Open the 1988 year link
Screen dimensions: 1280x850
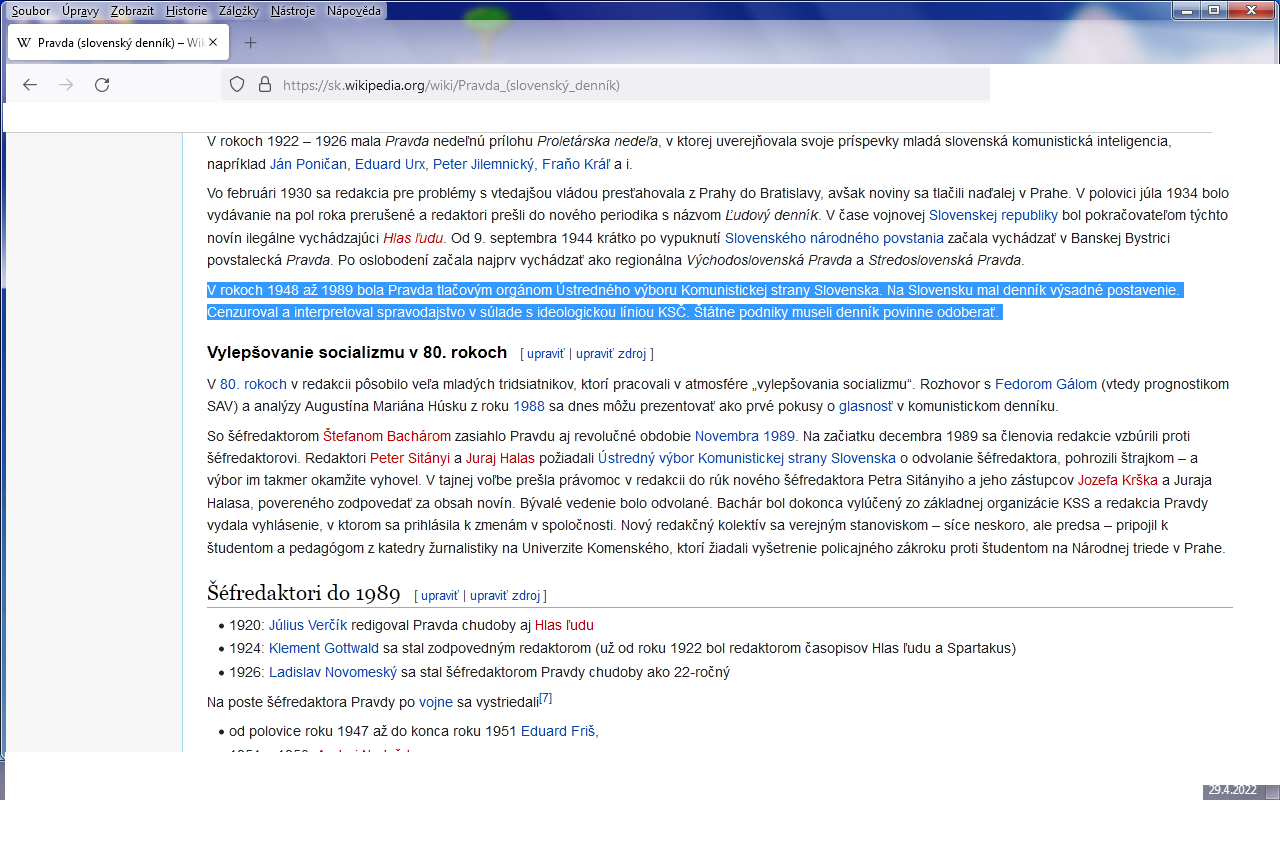(x=529, y=406)
